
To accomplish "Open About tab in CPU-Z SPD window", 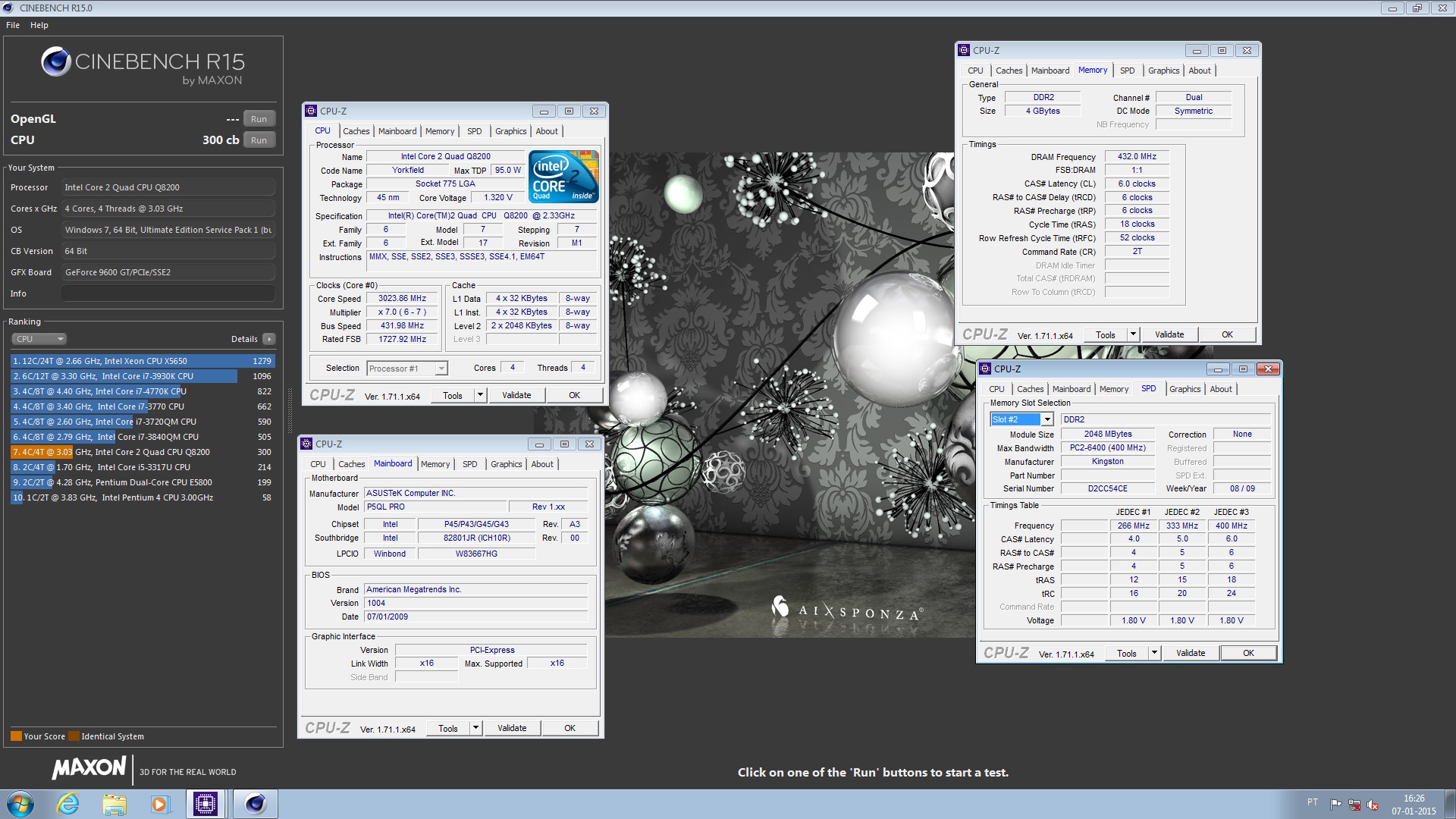I will [1221, 389].
